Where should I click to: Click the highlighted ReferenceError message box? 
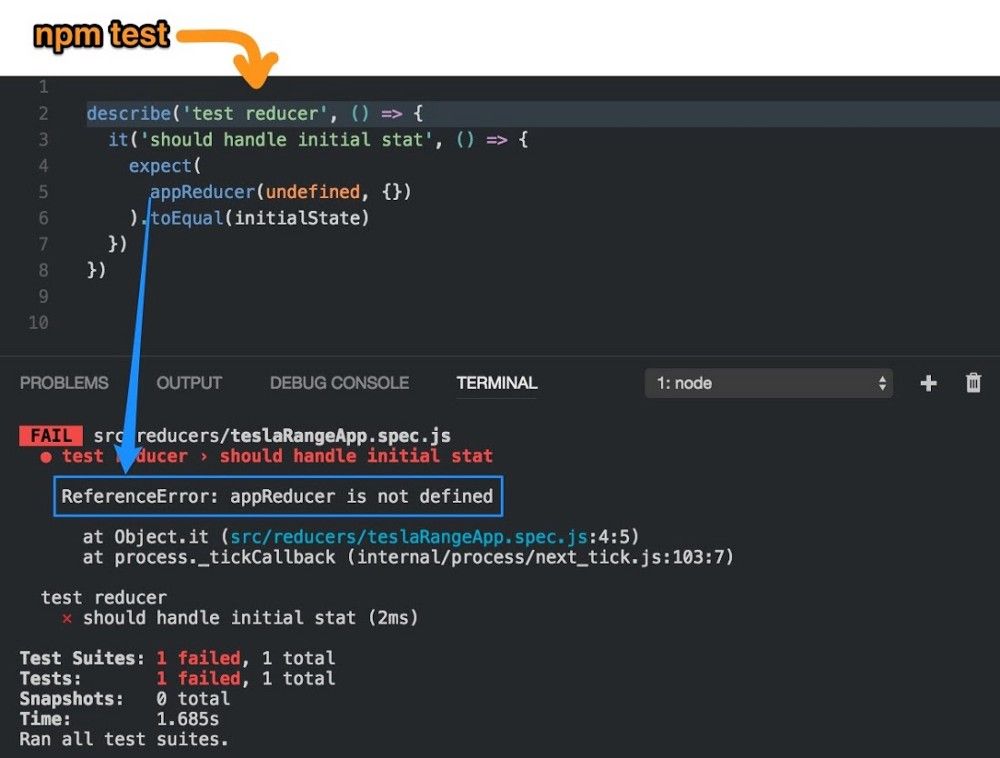[x=278, y=496]
